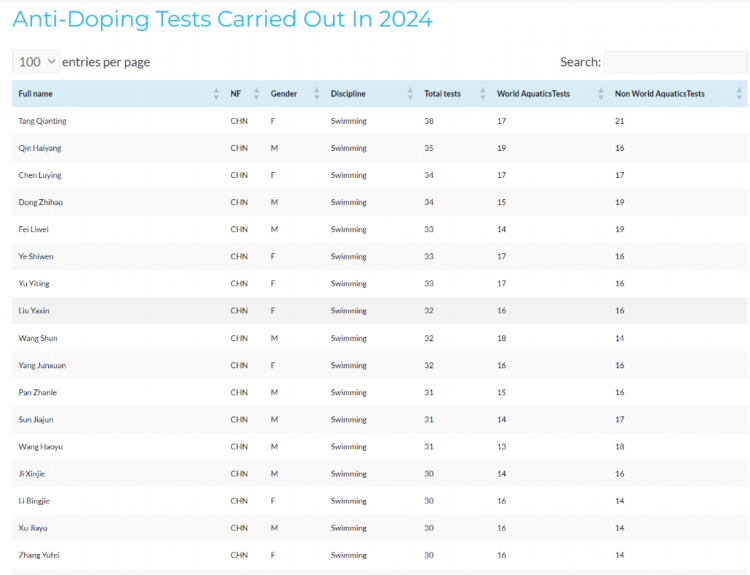Sort by Gender using its sort arrows
This screenshot has width=750, height=575.
click(317, 94)
